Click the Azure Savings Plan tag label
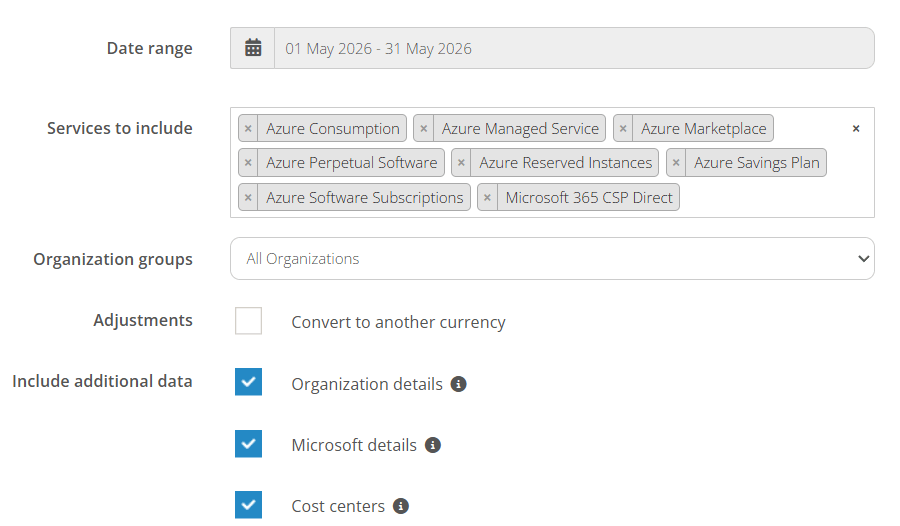Viewport: 900px width, 526px height. coord(757,163)
